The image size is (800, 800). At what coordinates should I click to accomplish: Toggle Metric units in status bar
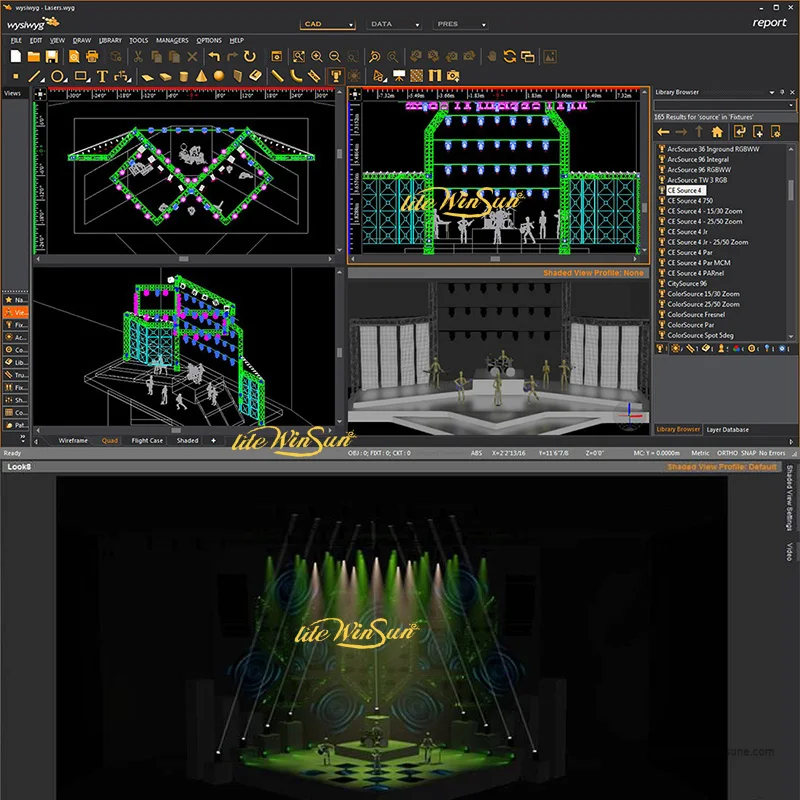(x=699, y=453)
